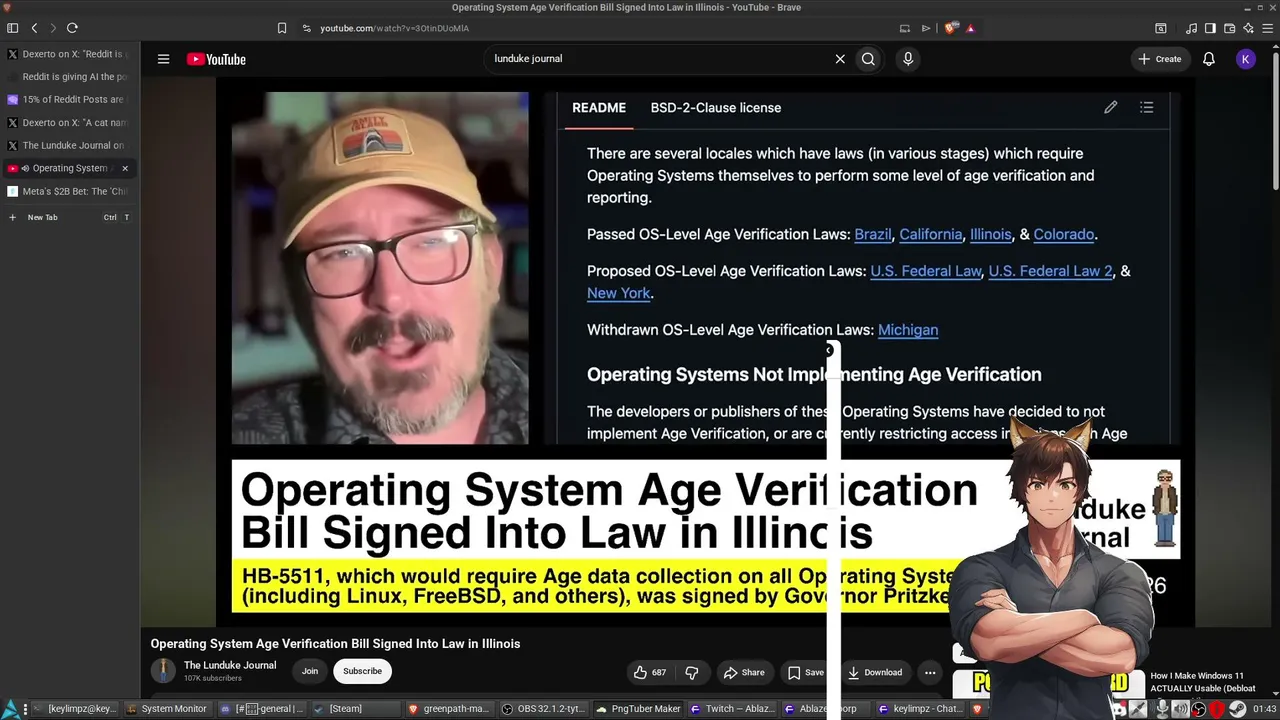Click the system tray volume icon

[x=1180, y=709]
